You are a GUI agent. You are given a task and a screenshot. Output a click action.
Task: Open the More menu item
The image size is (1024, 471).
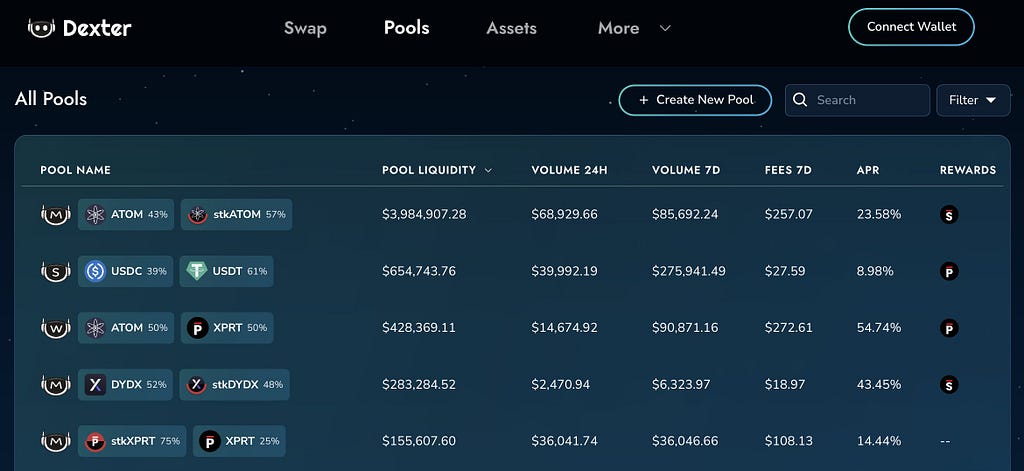coord(618,28)
